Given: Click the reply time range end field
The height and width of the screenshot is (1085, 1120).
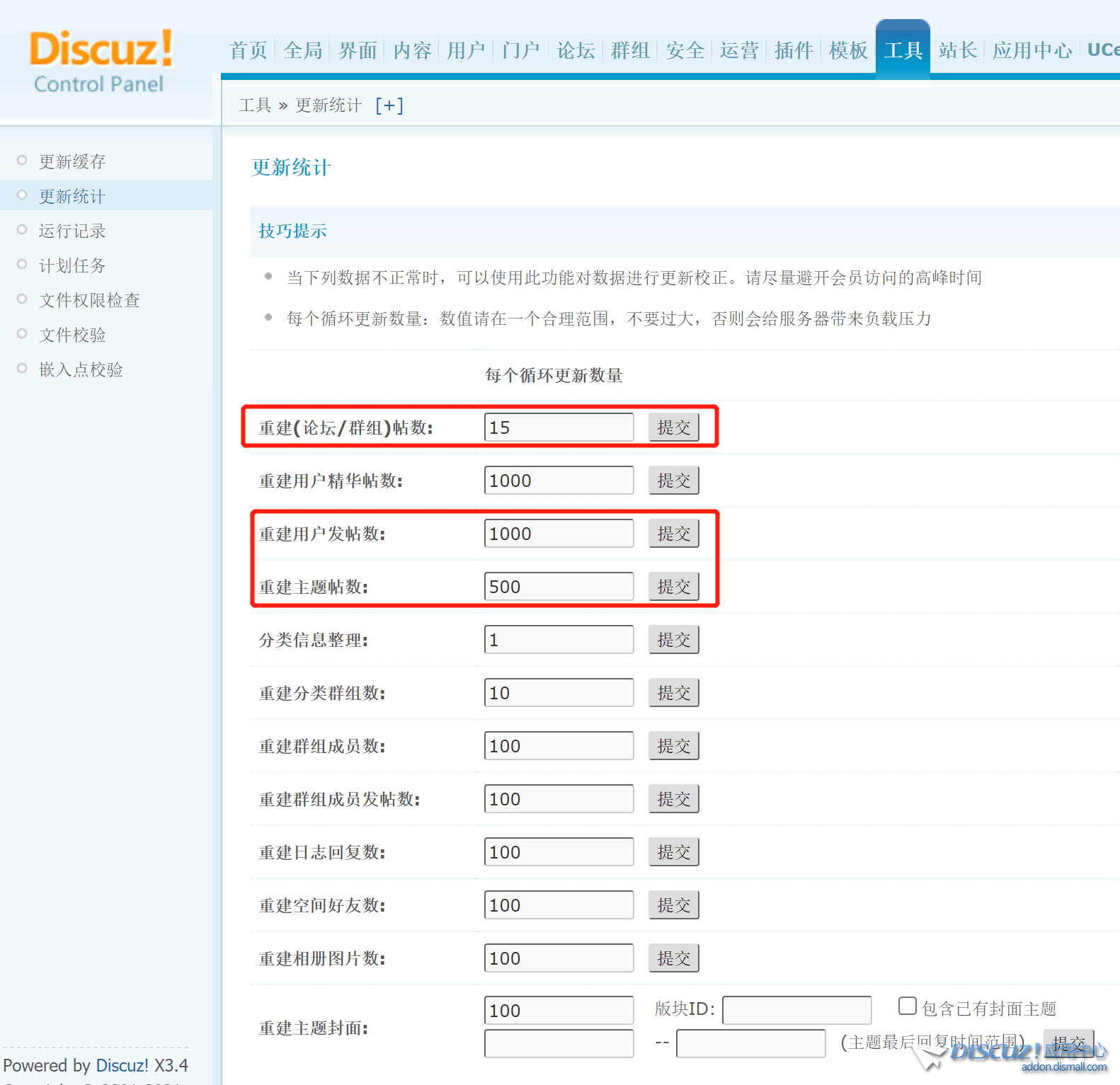Looking at the screenshot, I should (x=750, y=1043).
